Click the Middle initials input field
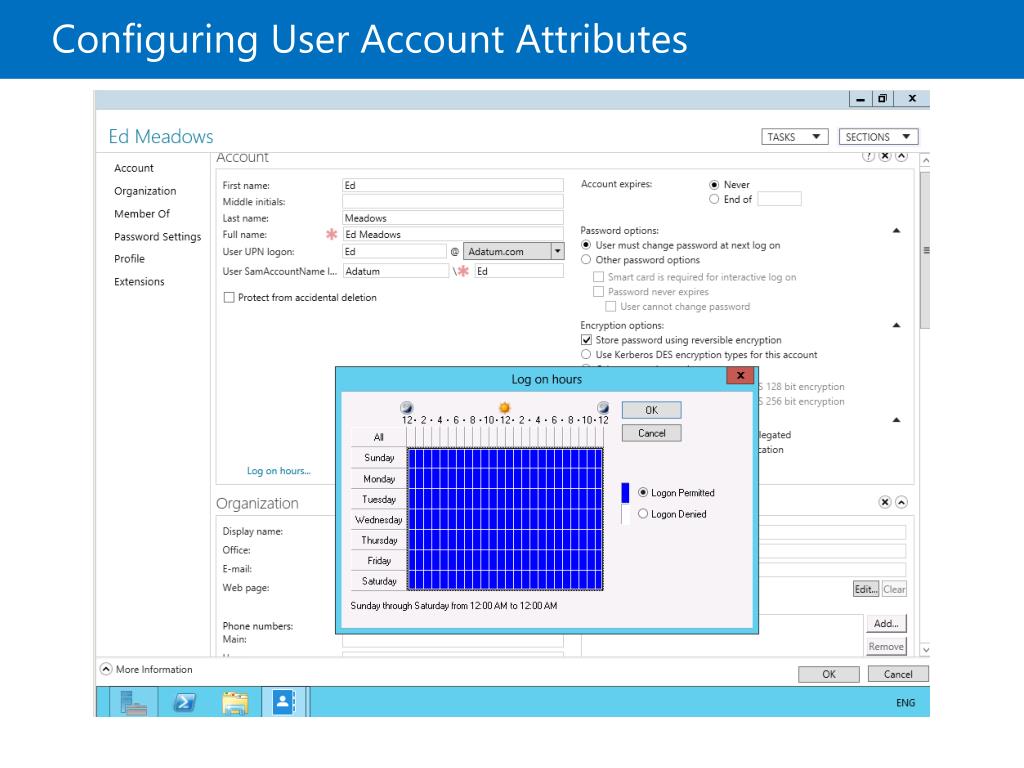This screenshot has width=1024, height=768. tap(453, 202)
